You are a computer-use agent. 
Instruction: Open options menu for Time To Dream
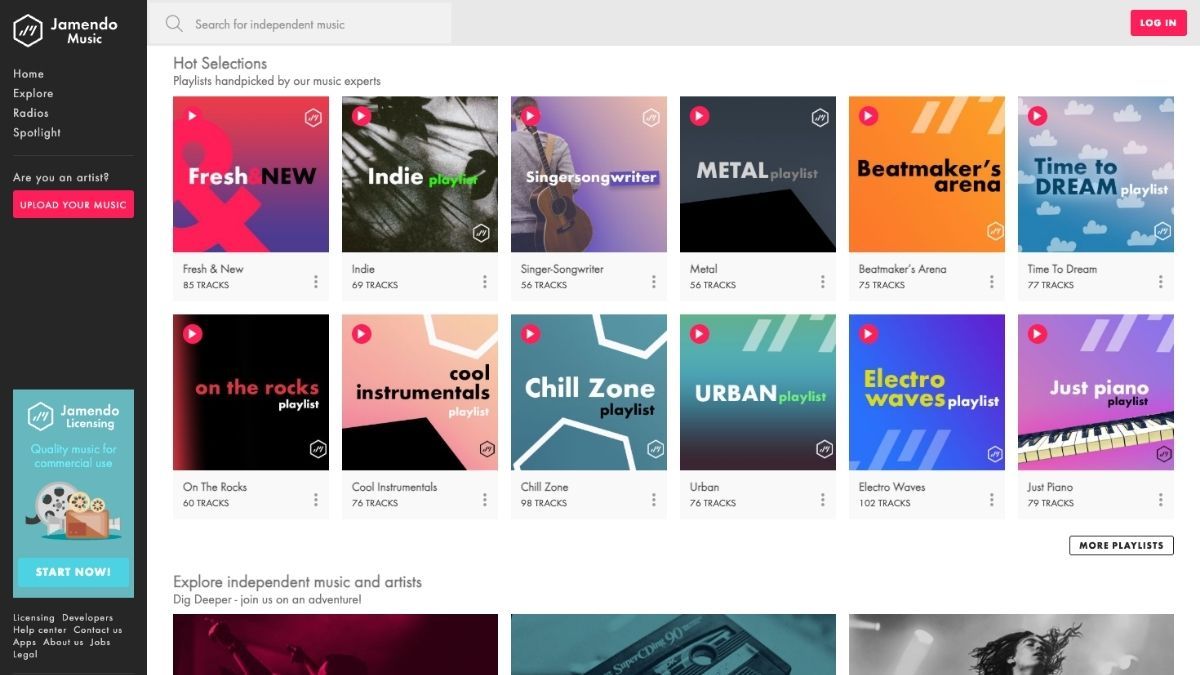pyautogui.click(x=1161, y=282)
